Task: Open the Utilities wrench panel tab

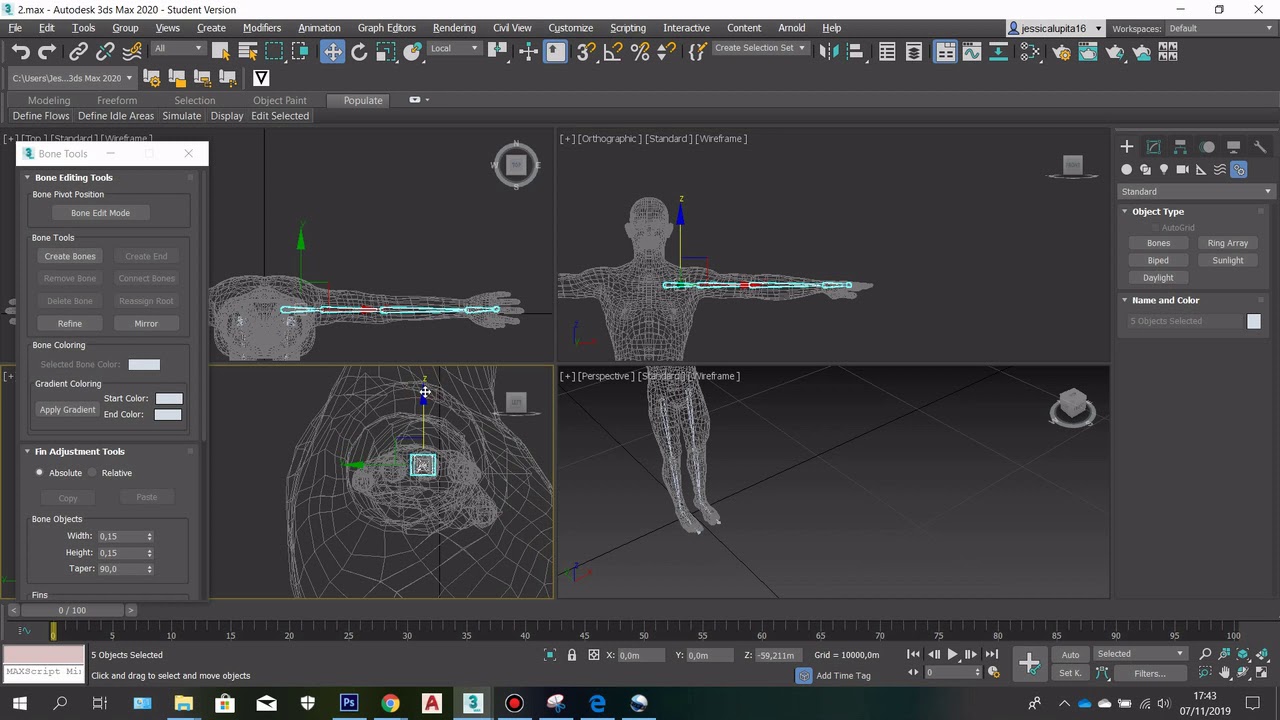Action: point(1260,147)
